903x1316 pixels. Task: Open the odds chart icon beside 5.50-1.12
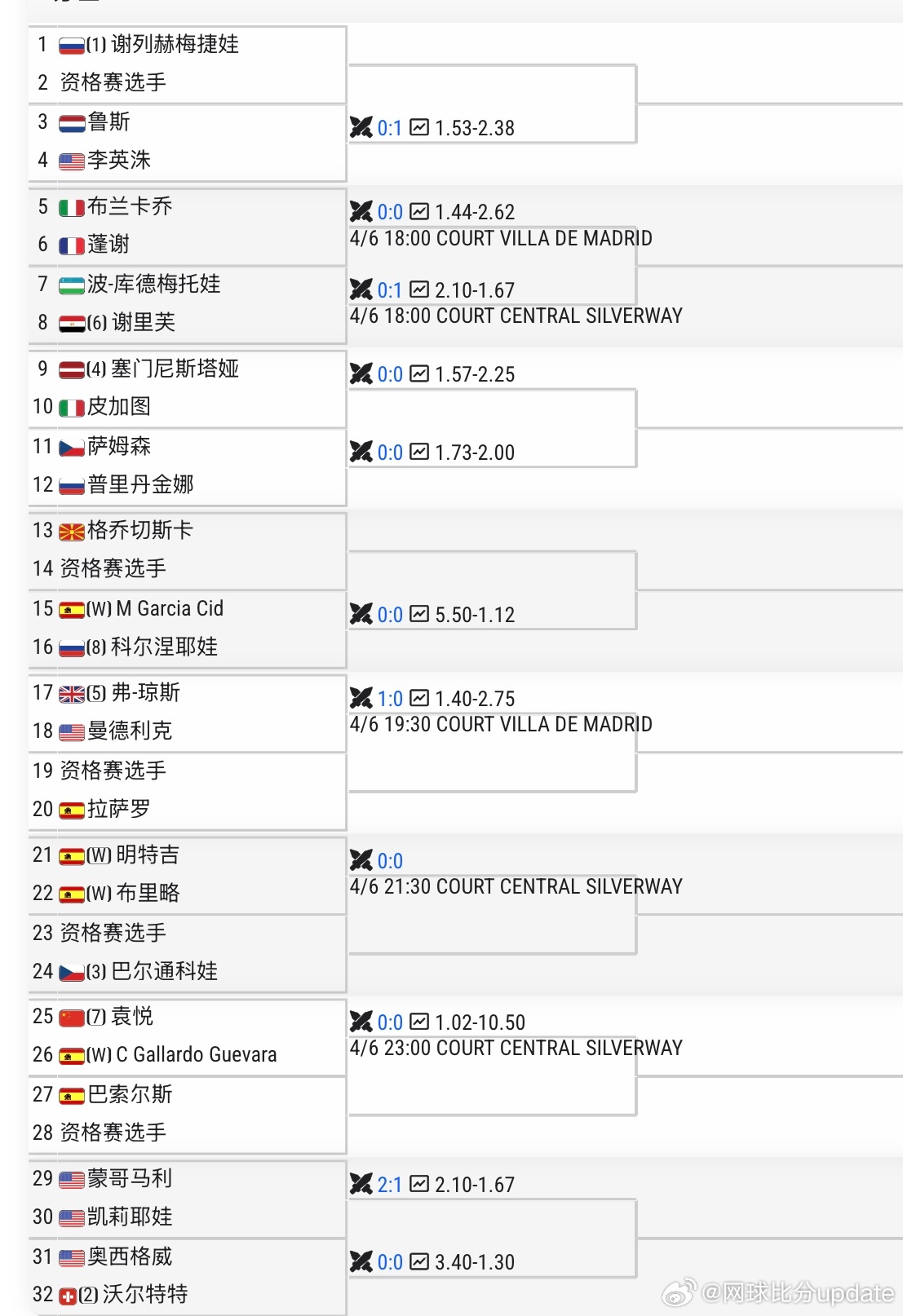tap(421, 614)
